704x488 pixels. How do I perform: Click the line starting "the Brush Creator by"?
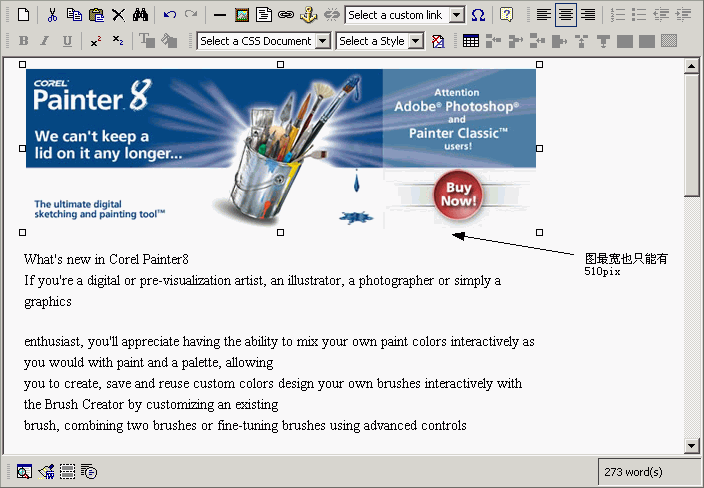(151, 404)
